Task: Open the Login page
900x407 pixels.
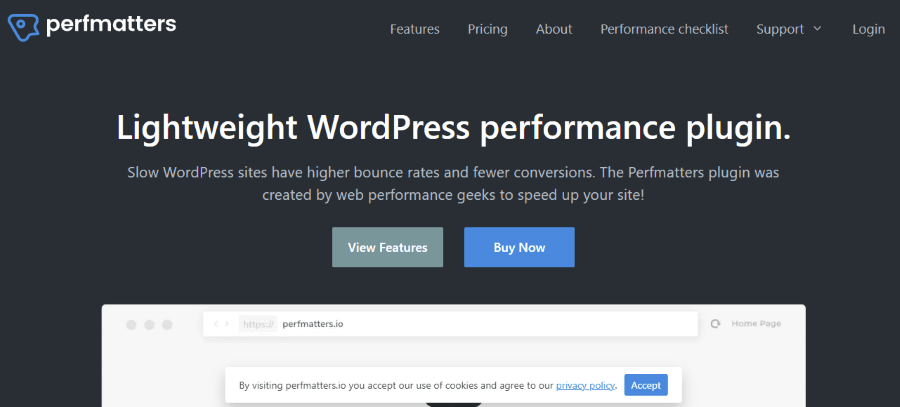Action: (x=868, y=29)
